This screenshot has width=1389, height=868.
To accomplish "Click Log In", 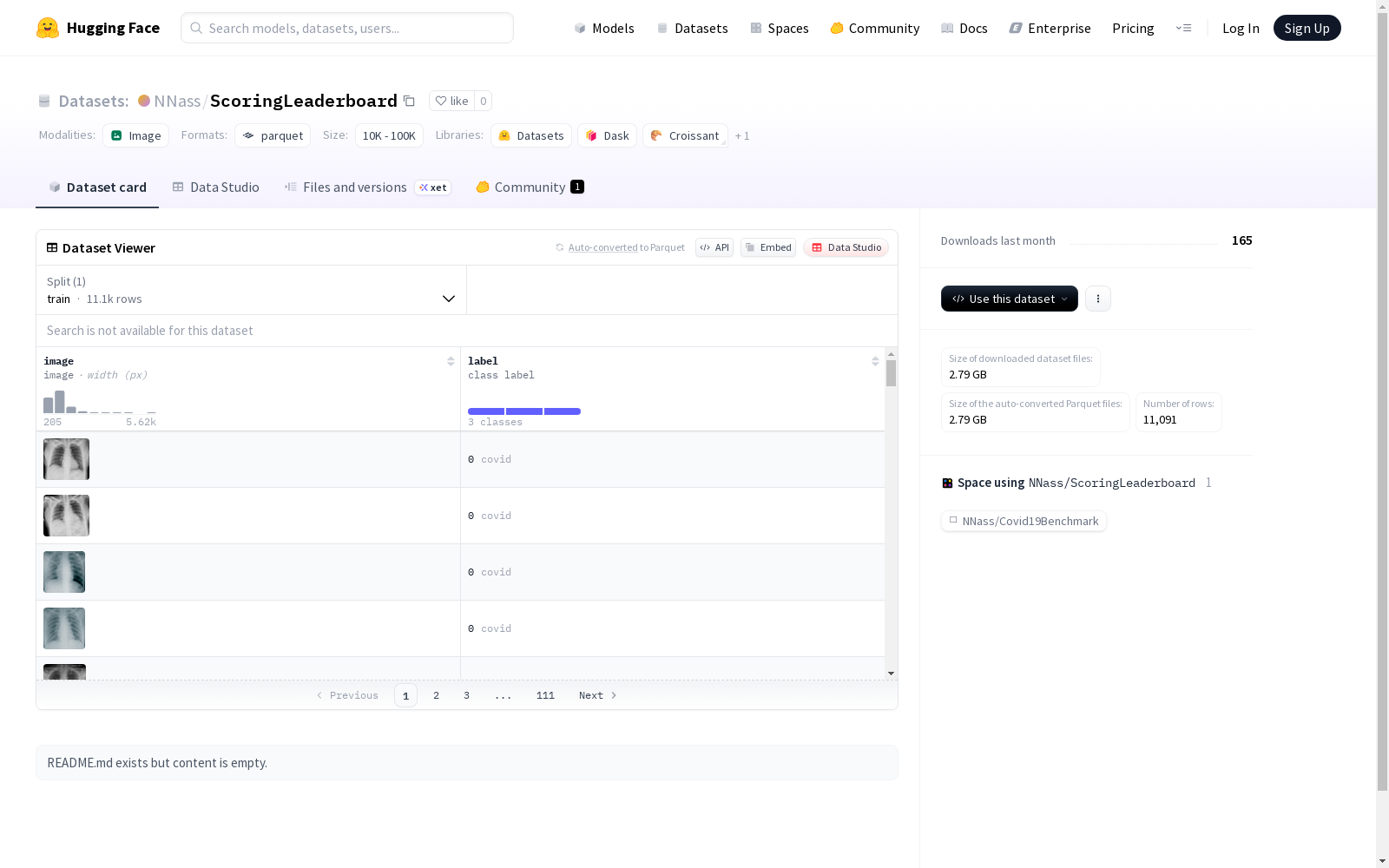I will click(x=1241, y=28).
